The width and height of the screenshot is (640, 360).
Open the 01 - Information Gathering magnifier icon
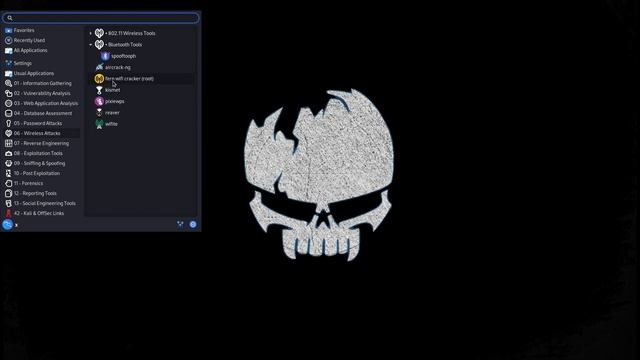click(8, 83)
